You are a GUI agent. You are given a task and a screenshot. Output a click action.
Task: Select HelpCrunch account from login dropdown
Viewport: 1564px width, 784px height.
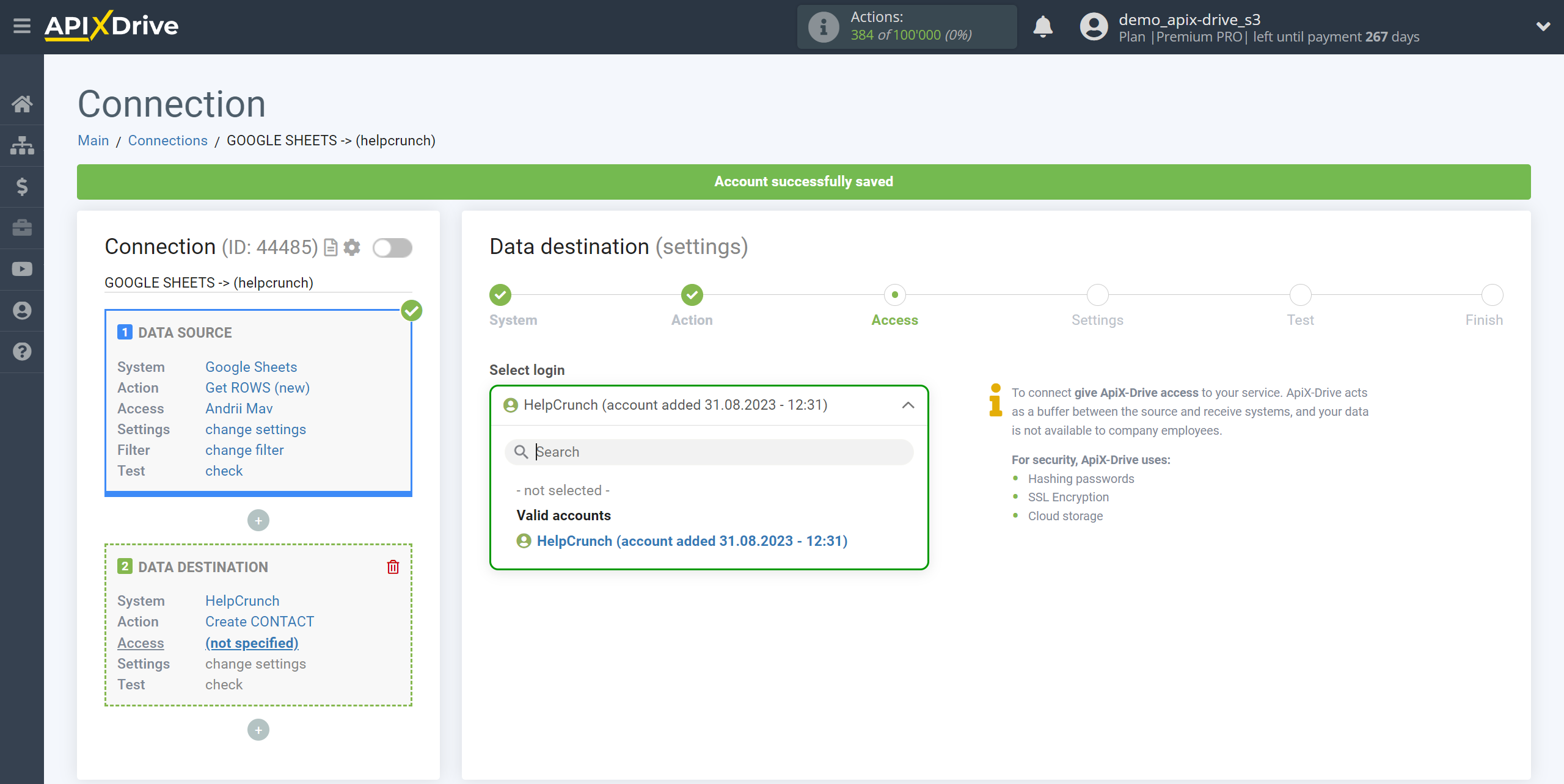[x=692, y=541]
